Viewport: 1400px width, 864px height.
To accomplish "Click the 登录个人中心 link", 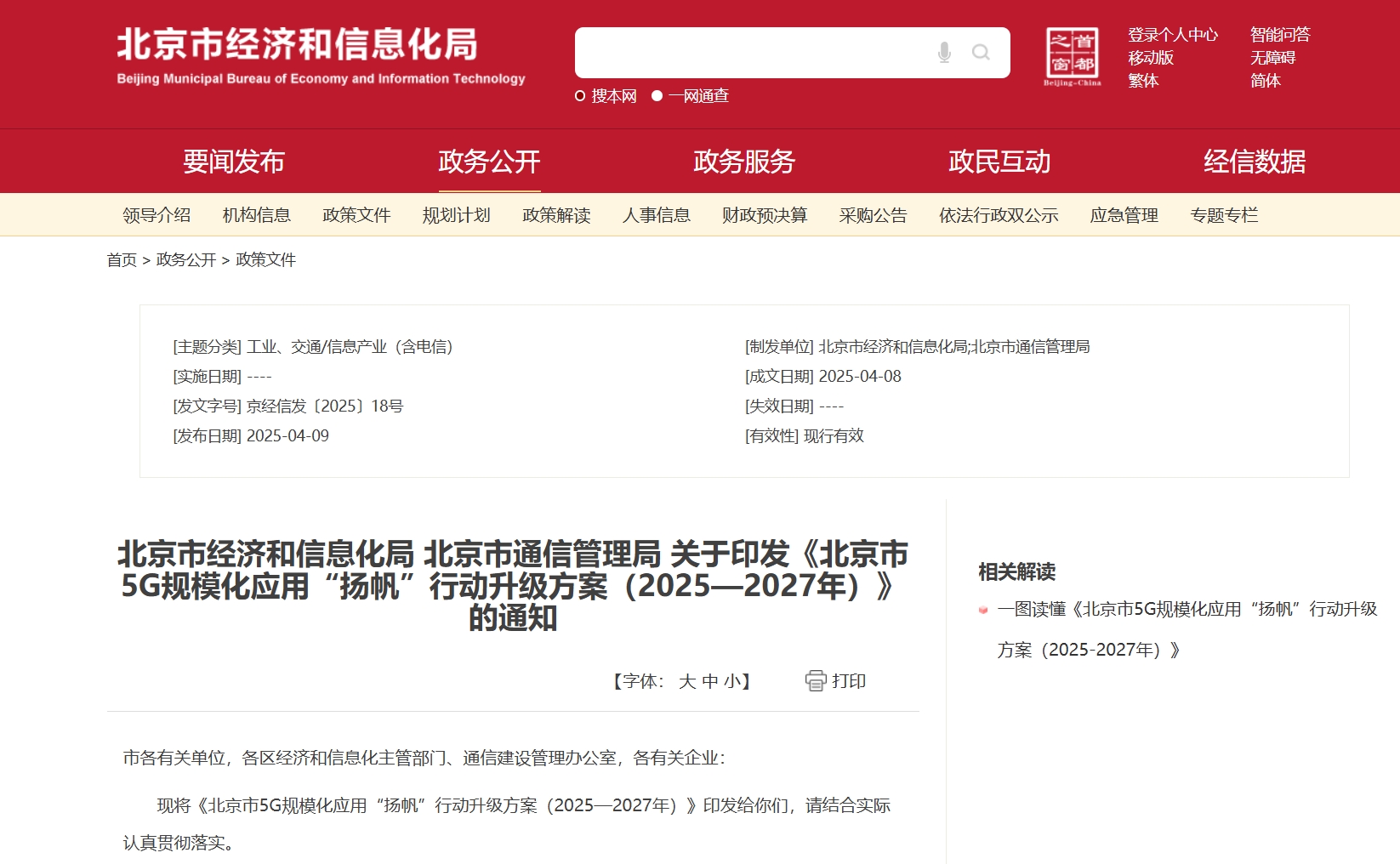I will (x=1173, y=35).
